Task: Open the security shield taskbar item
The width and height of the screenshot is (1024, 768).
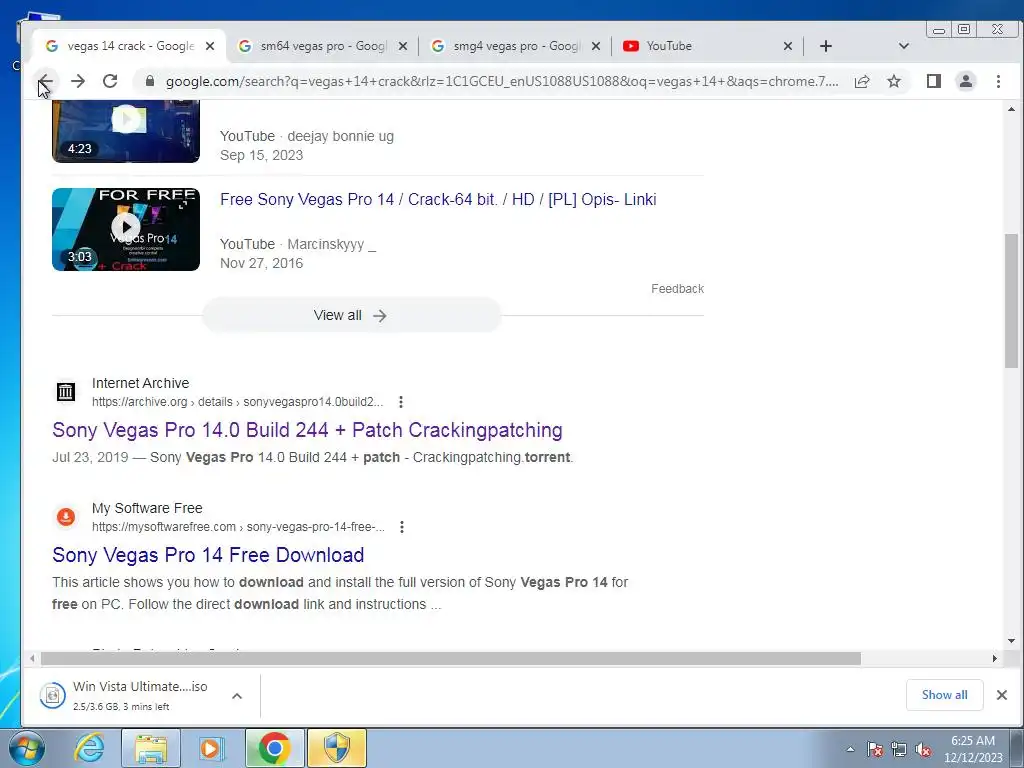Action: click(x=337, y=748)
